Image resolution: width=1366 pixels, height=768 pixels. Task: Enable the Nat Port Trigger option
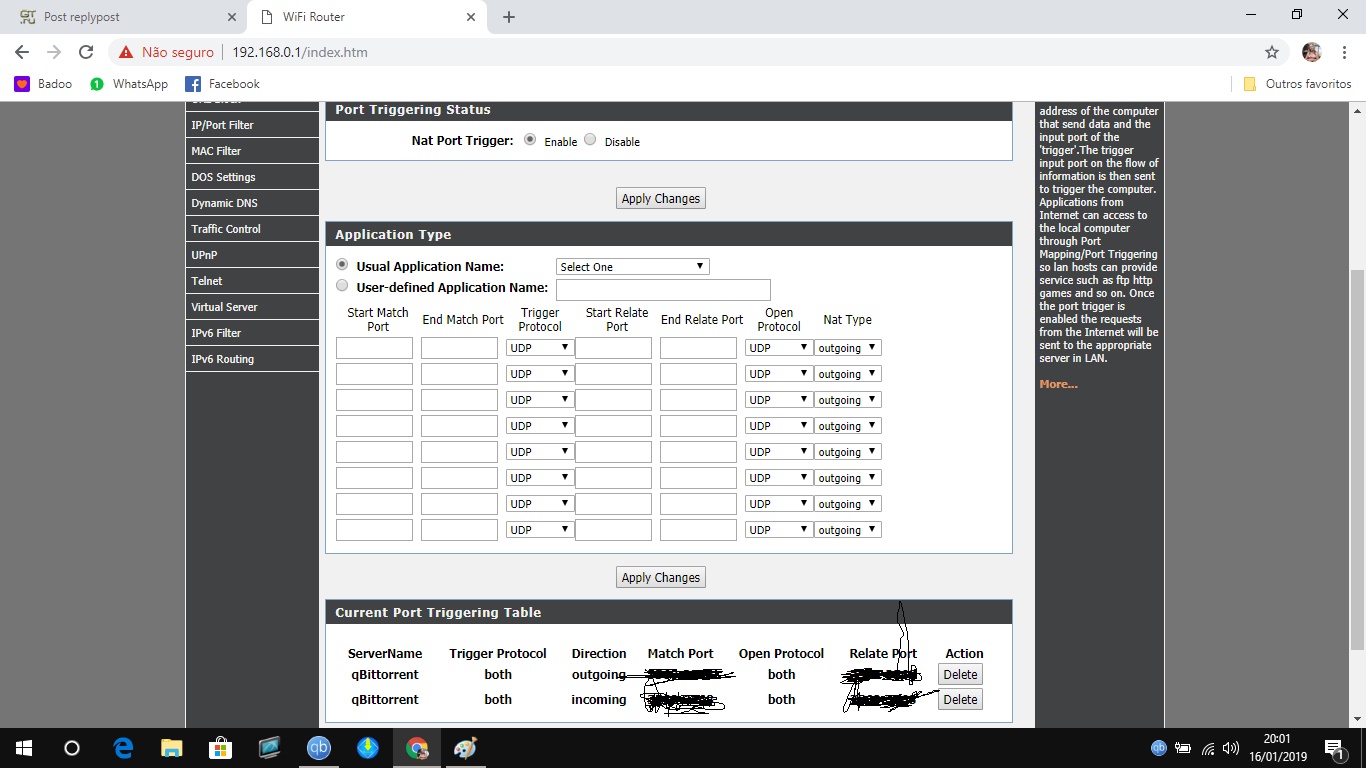click(x=530, y=140)
